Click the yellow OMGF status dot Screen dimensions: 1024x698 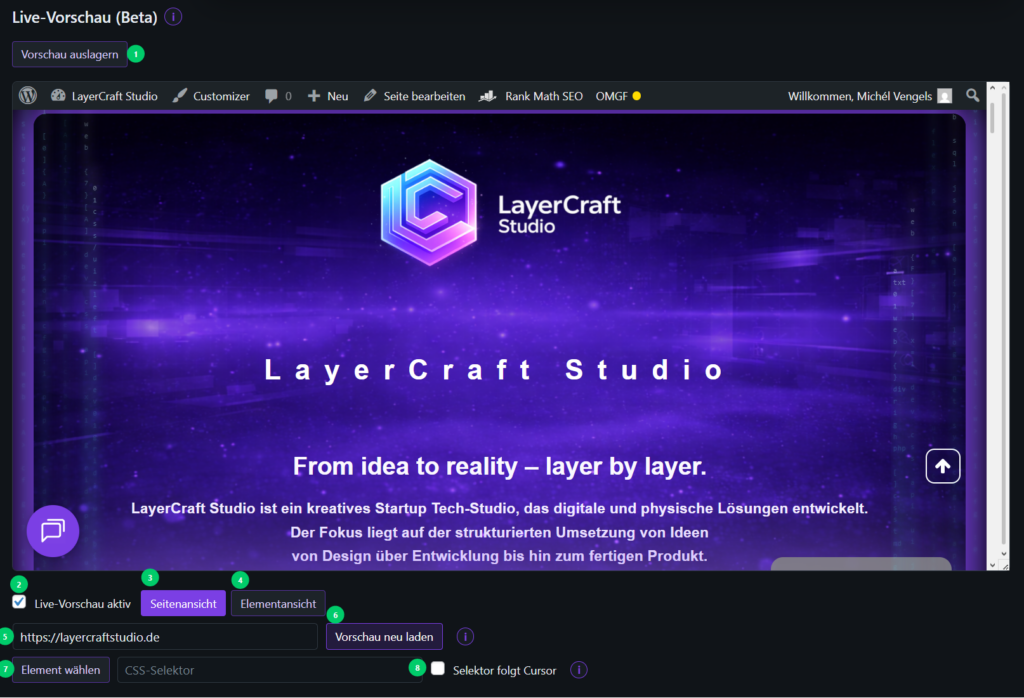(637, 96)
